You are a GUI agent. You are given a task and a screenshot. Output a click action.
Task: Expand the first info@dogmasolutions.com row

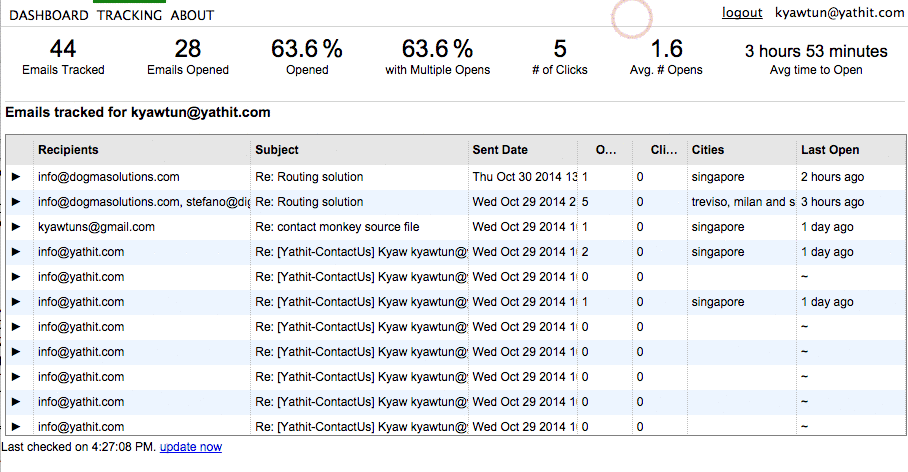[x=16, y=177]
